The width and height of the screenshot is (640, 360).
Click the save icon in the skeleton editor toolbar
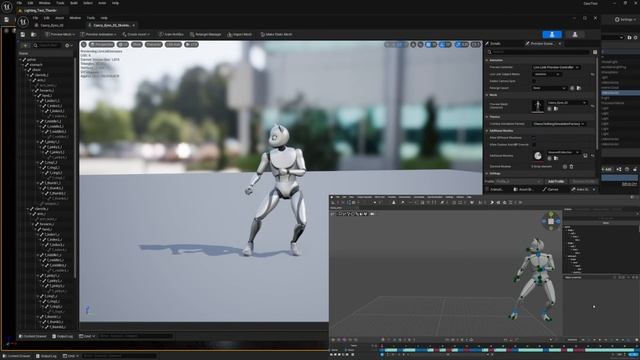(x=23, y=35)
